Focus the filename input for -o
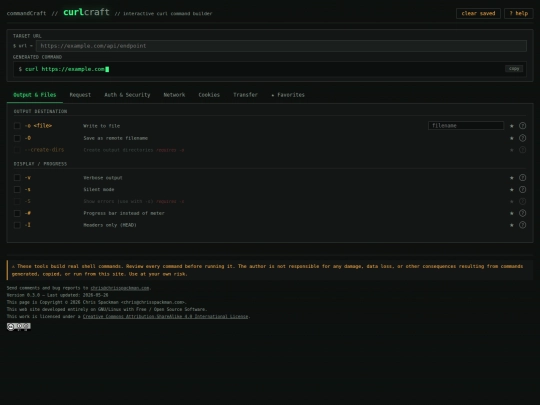The image size is (540, 405). 466,126
